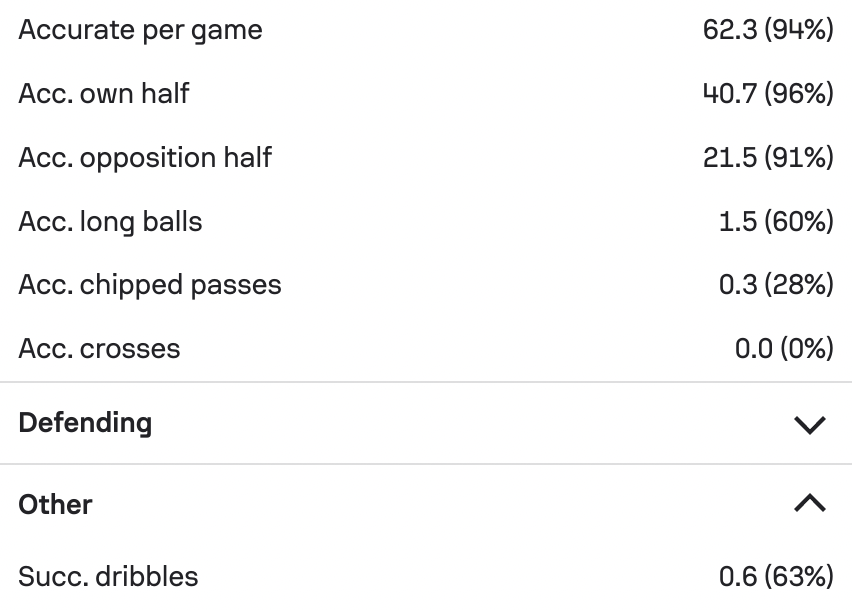This screenshot has width=852, height=610.
Task: Select the 0.0 (0%) value
Action: coord(784,349)
